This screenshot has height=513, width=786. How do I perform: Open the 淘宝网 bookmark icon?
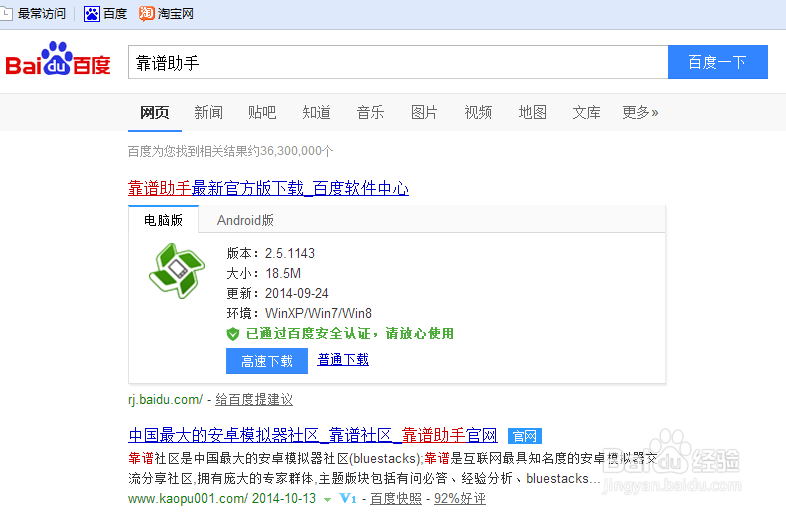[146, 14]
